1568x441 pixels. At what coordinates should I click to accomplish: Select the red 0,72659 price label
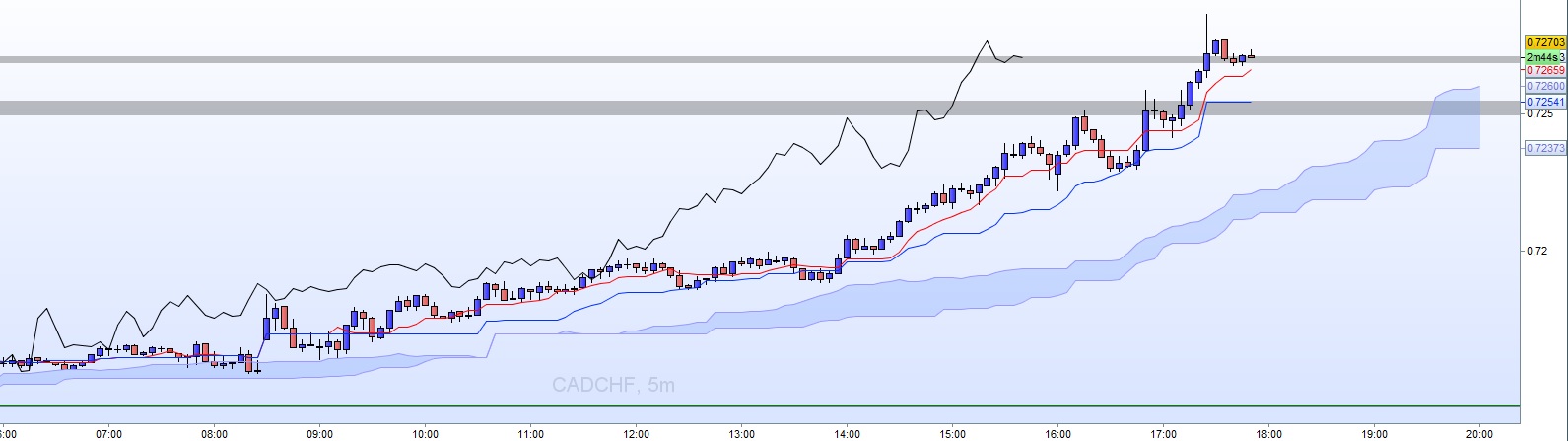pos(1544,71)
